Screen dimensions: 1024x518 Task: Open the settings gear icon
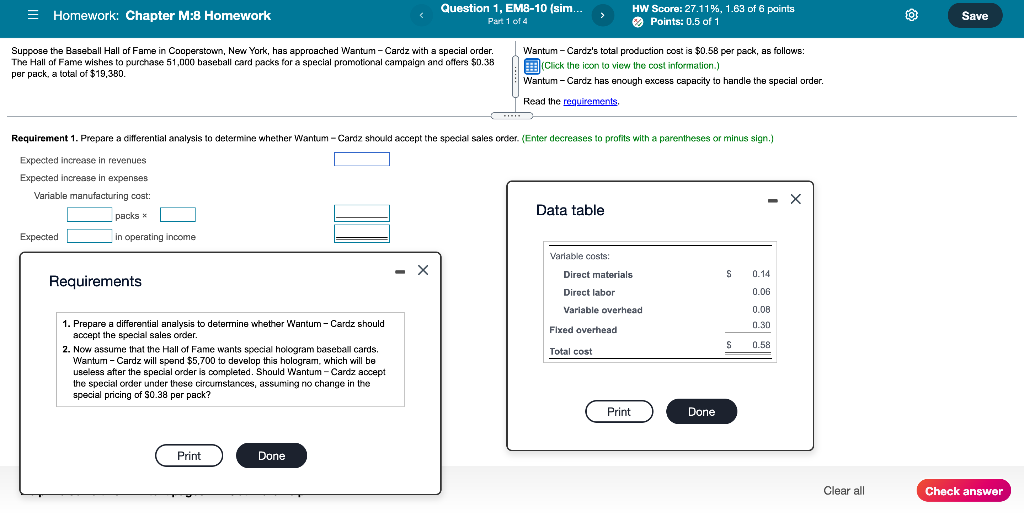click(x=912, y=16)
